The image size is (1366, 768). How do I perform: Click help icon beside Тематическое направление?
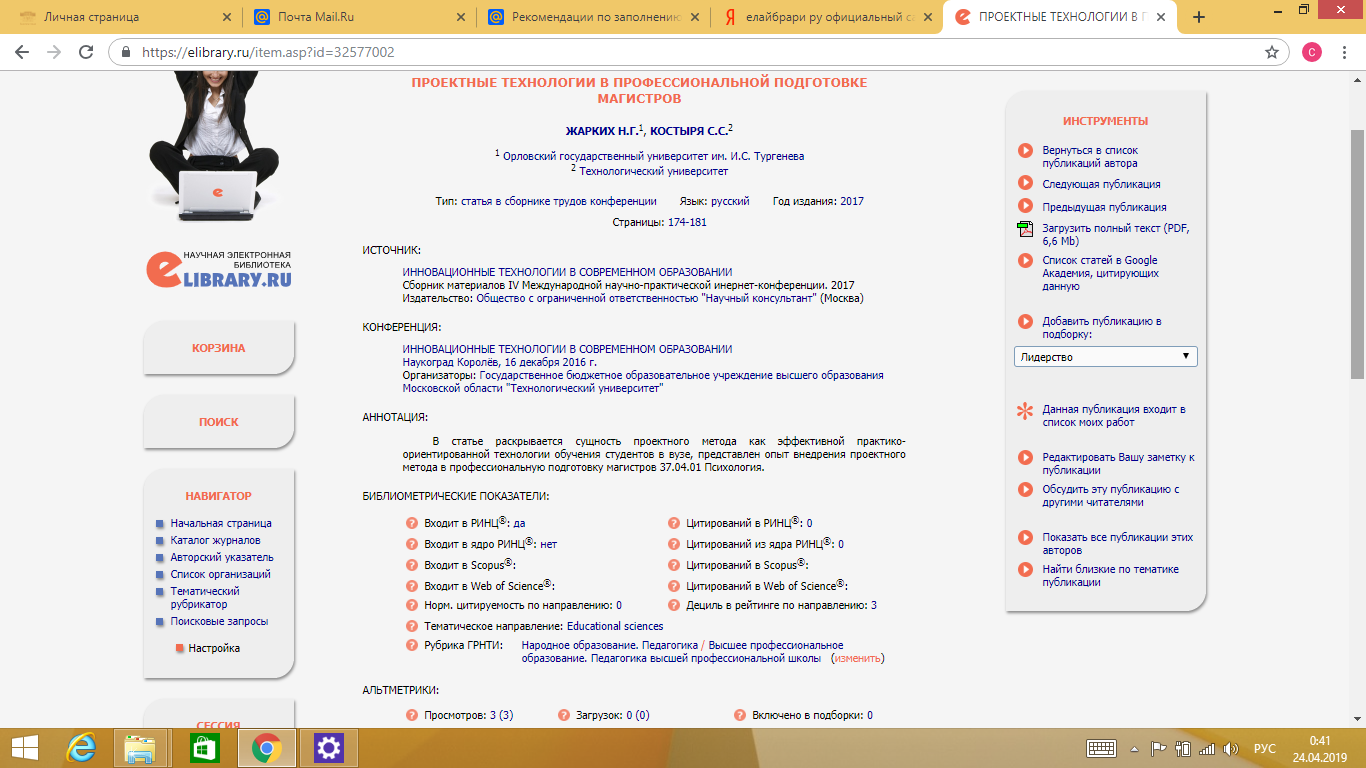point(412,626)
